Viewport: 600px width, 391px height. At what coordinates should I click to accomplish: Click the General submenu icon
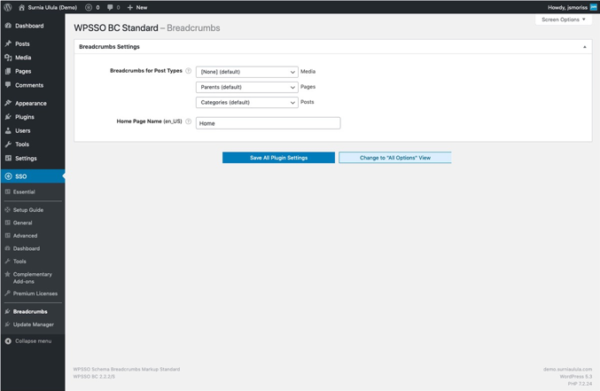pyautogui.click(x=7, y=223)
